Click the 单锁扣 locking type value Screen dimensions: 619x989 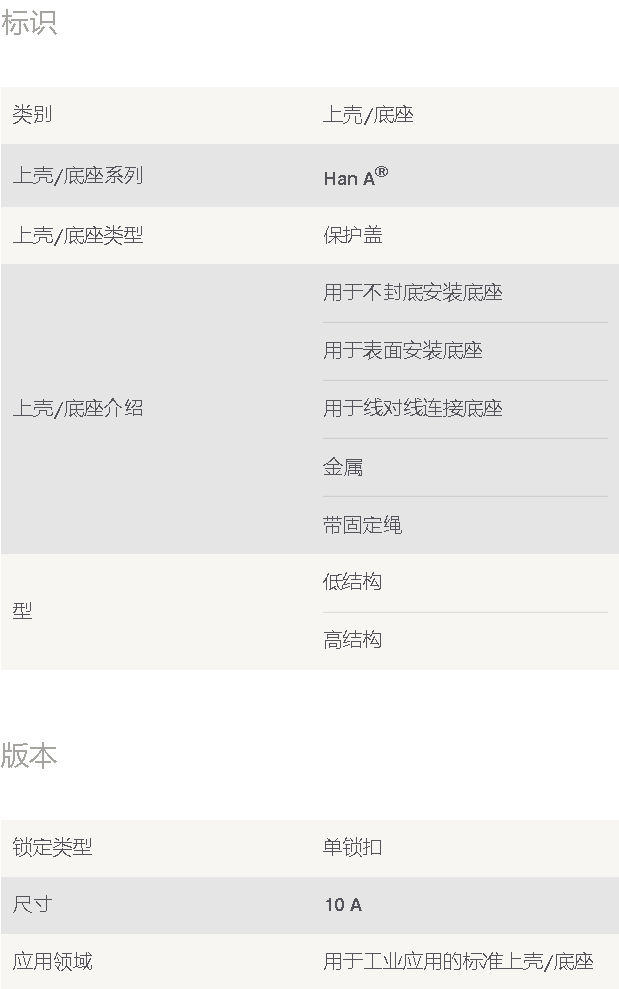(352, 847)
